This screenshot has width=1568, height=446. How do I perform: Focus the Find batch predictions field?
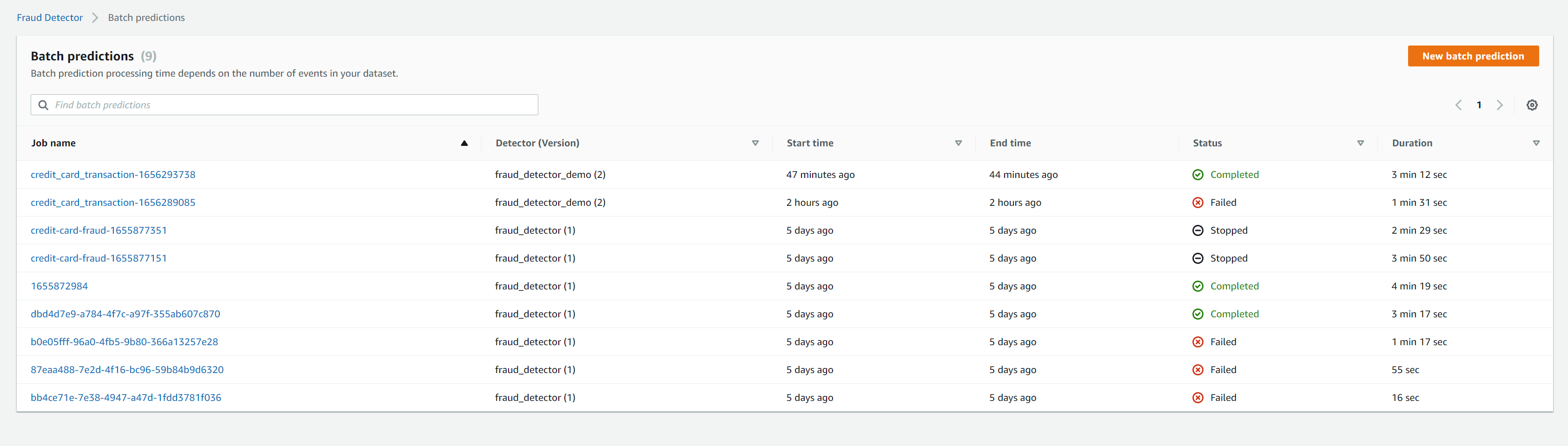pos(292,105)
